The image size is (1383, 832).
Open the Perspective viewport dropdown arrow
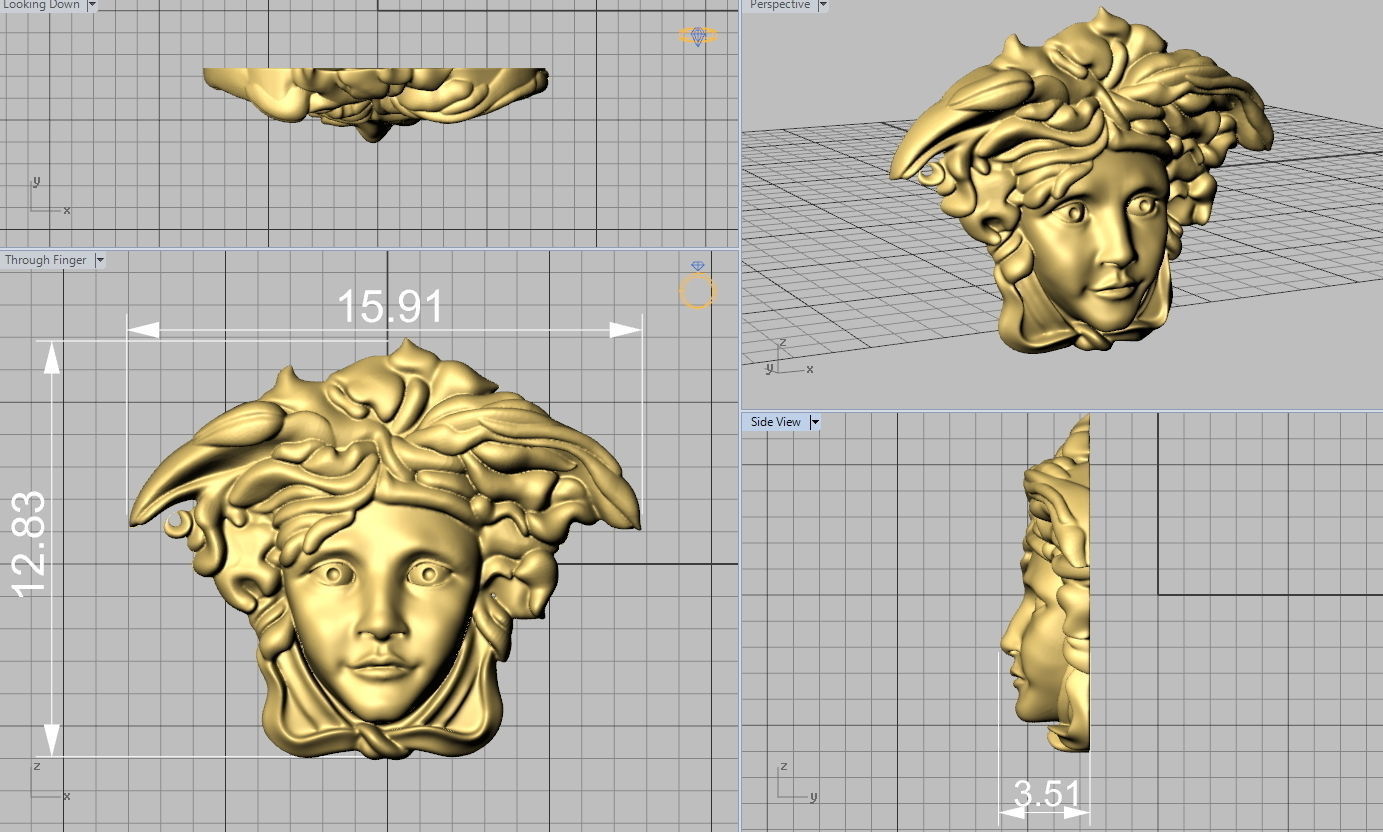823,5
